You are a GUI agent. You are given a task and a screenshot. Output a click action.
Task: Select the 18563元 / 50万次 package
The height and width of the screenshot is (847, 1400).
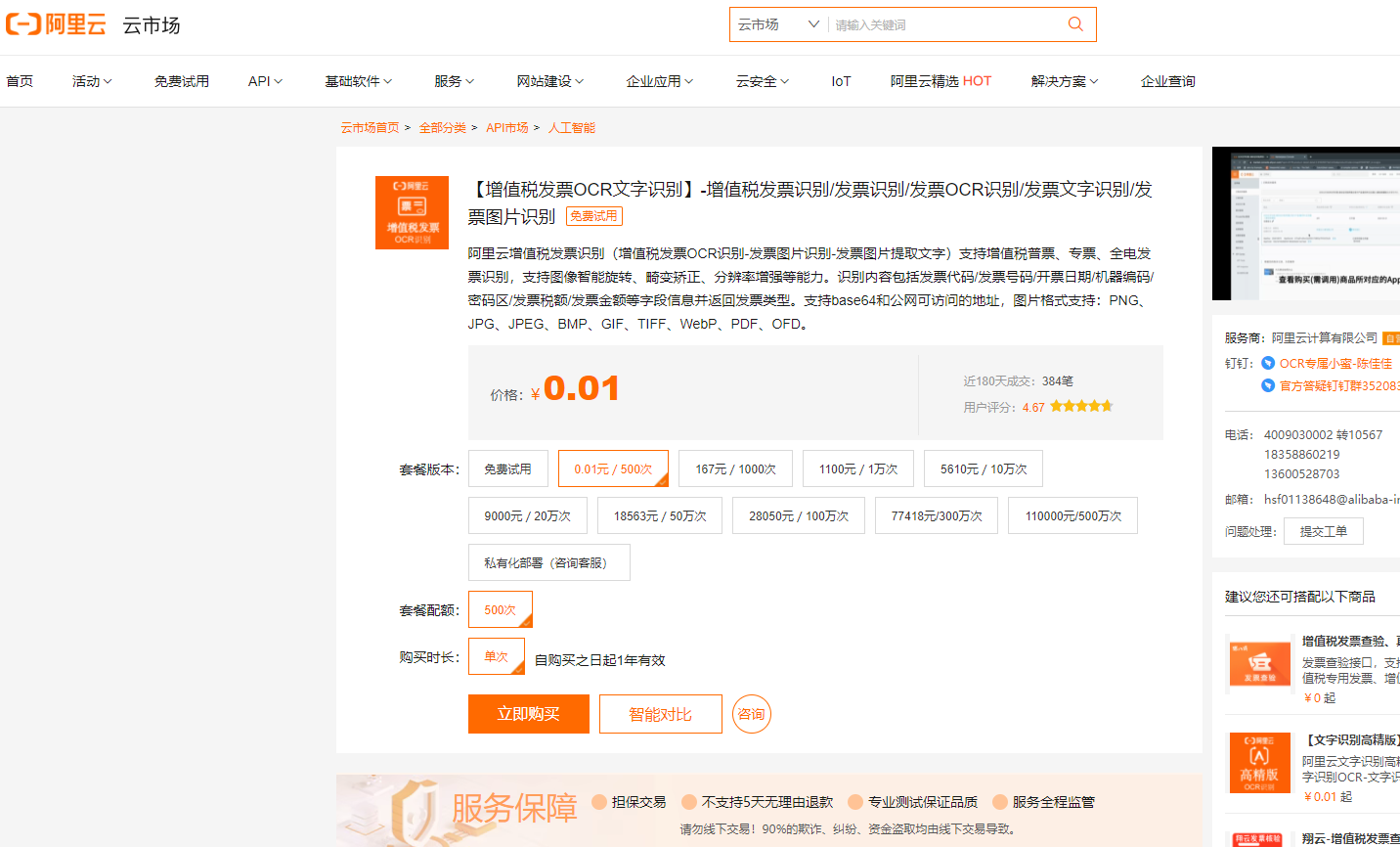tap(660, 515)
